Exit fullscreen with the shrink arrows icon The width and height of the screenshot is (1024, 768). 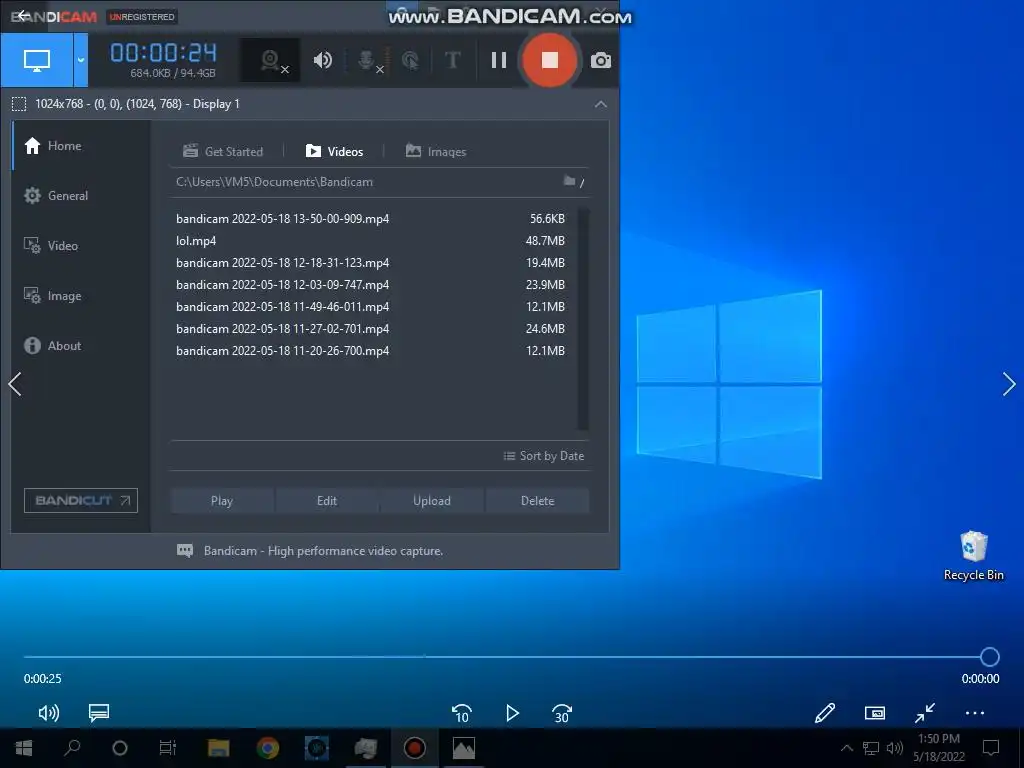[925, 712]
